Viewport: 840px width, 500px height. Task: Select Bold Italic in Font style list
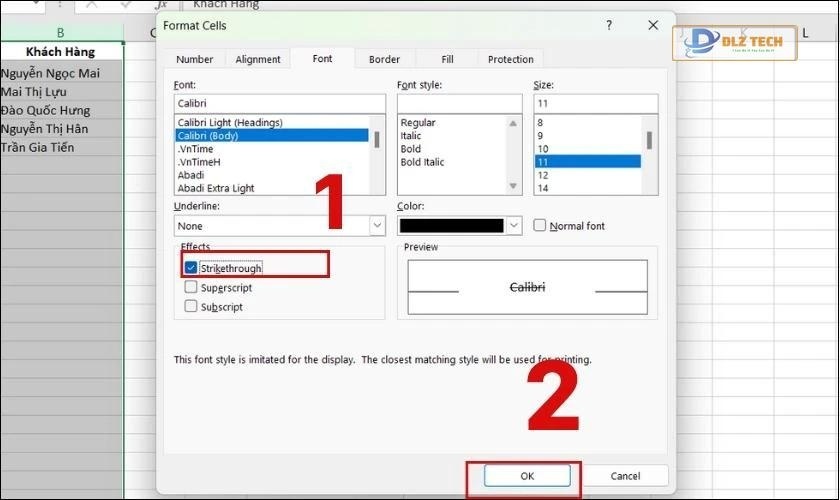click(x=422, y=162)
